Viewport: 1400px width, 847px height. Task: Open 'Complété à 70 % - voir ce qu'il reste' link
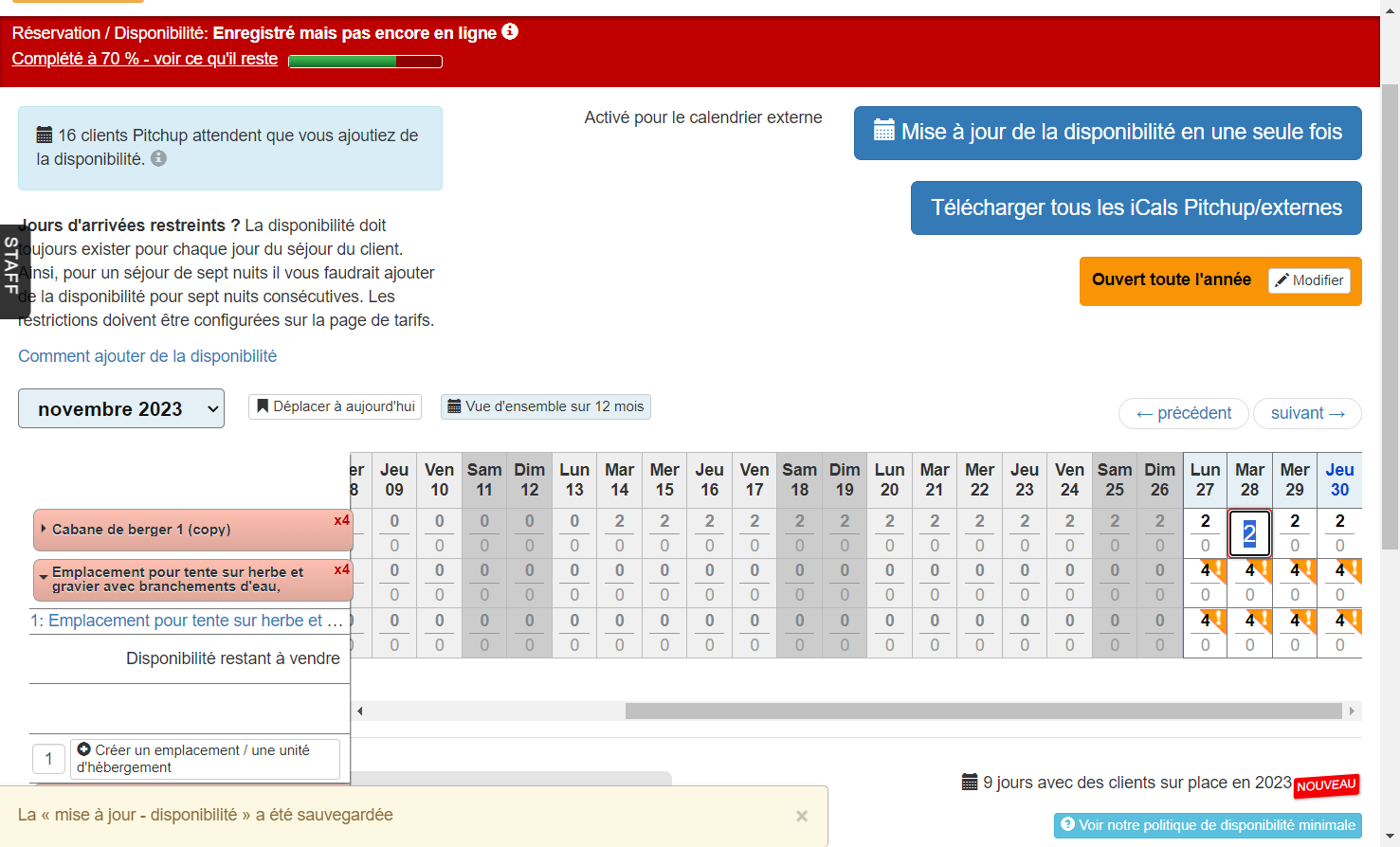coord(145,59)
